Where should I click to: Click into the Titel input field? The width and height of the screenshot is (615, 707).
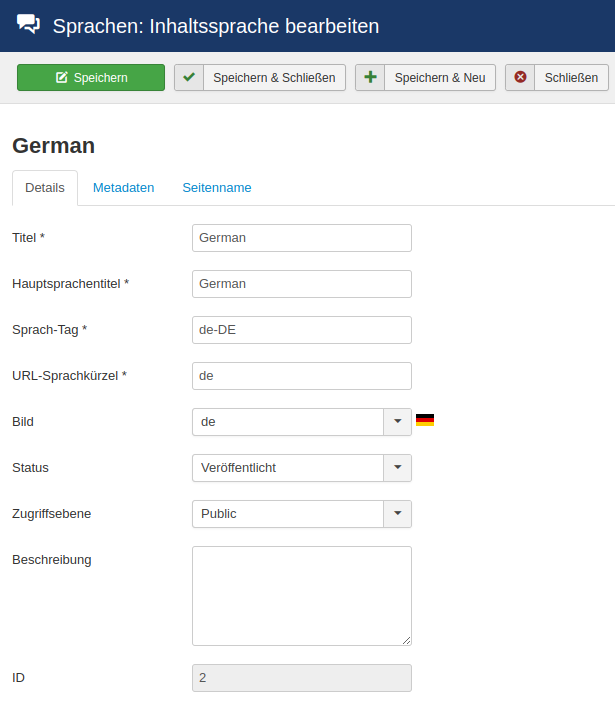pos(301,238)
